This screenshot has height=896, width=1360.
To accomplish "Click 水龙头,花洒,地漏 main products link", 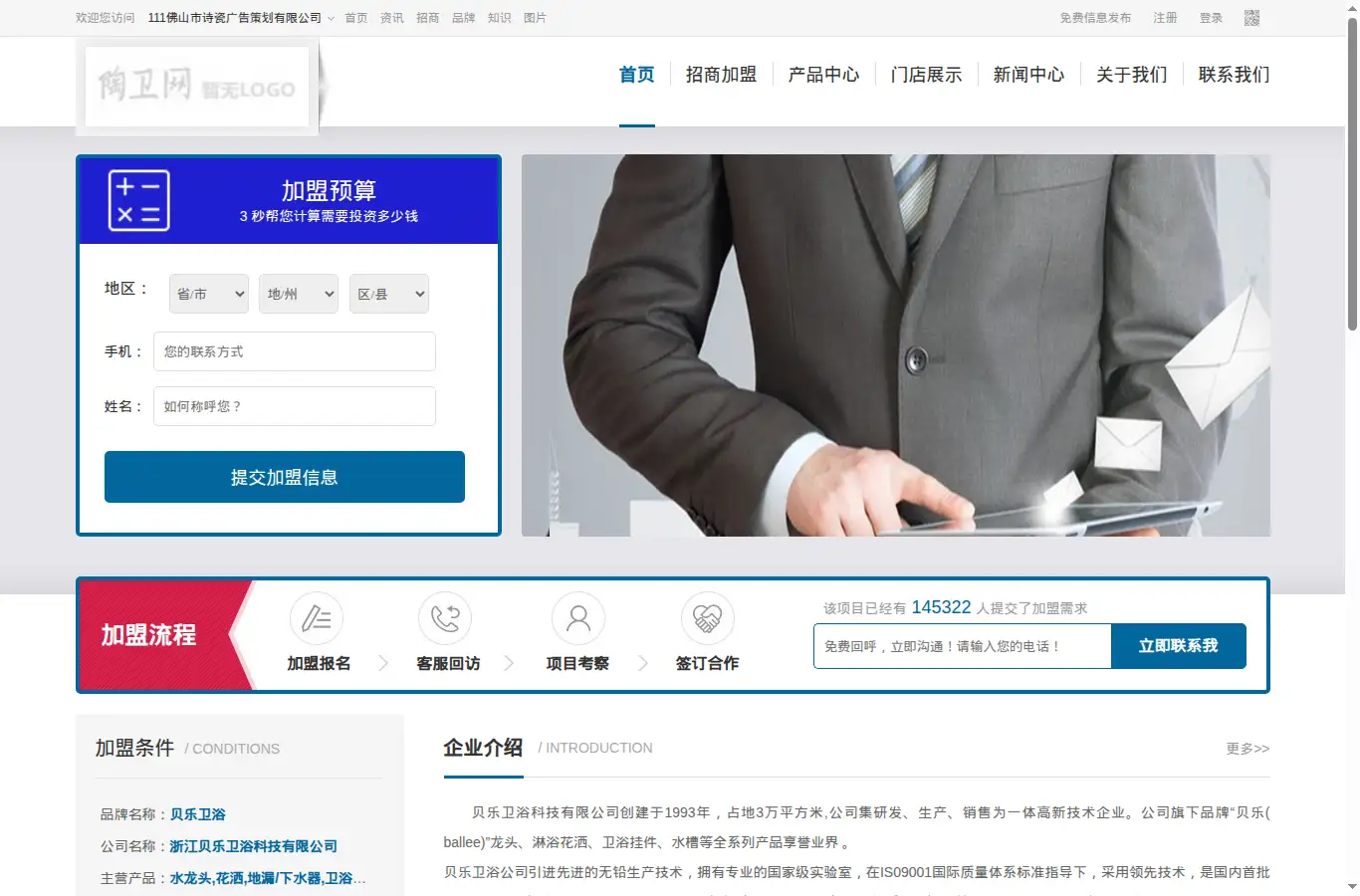I will [268, 878].
